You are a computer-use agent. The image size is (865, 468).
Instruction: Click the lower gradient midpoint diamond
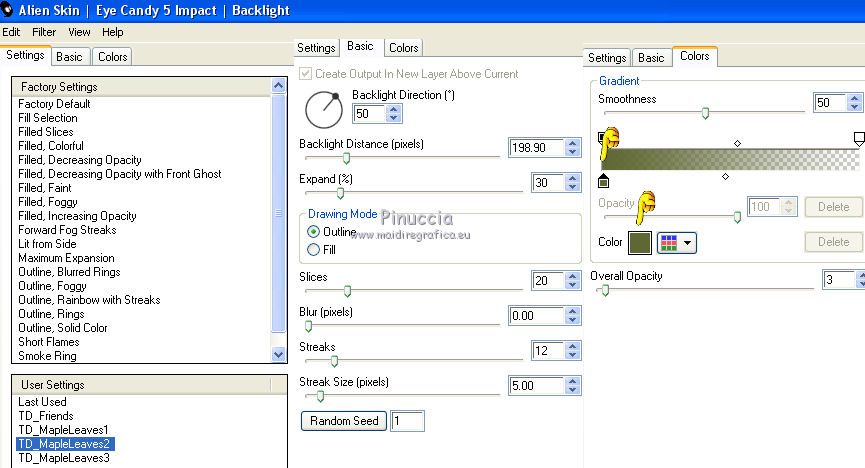725,177
